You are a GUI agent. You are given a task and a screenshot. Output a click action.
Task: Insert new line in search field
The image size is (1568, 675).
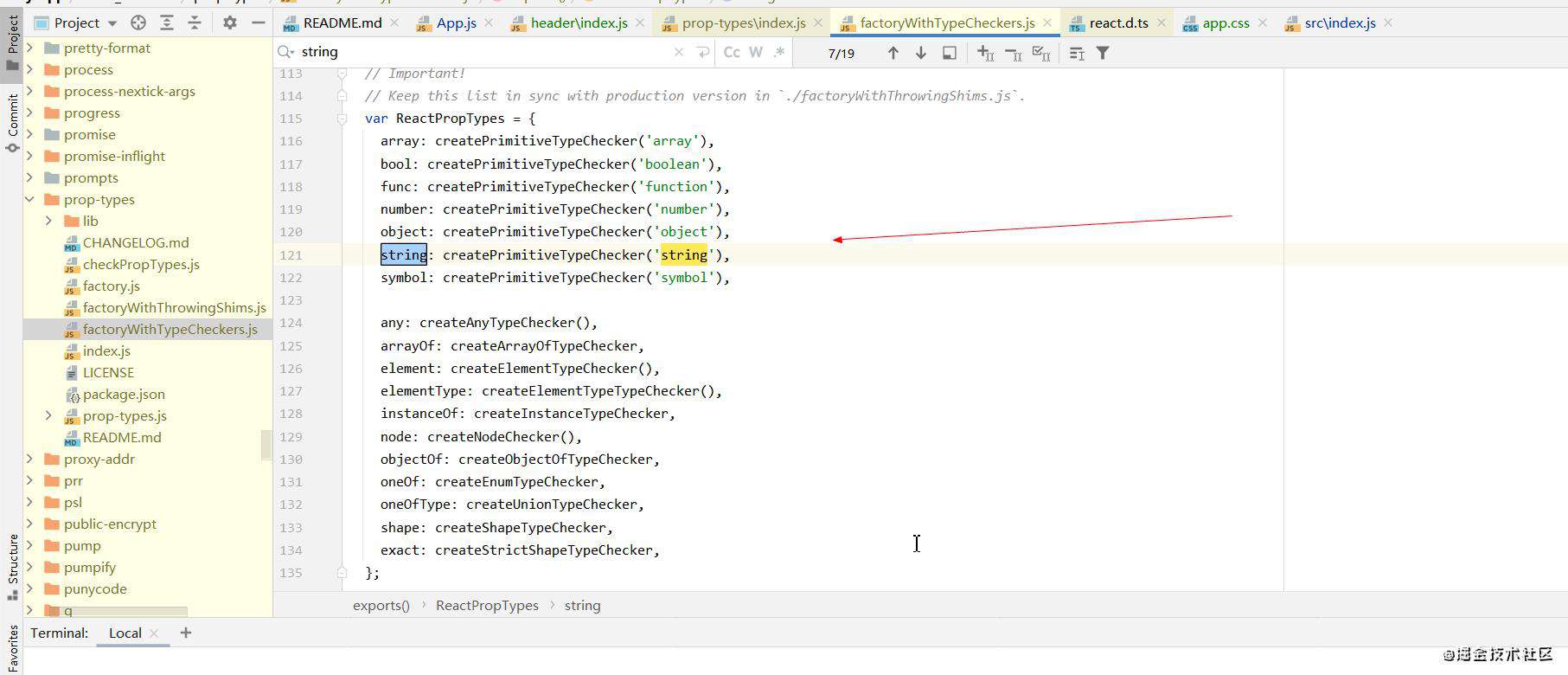click(x=703, y=53)
